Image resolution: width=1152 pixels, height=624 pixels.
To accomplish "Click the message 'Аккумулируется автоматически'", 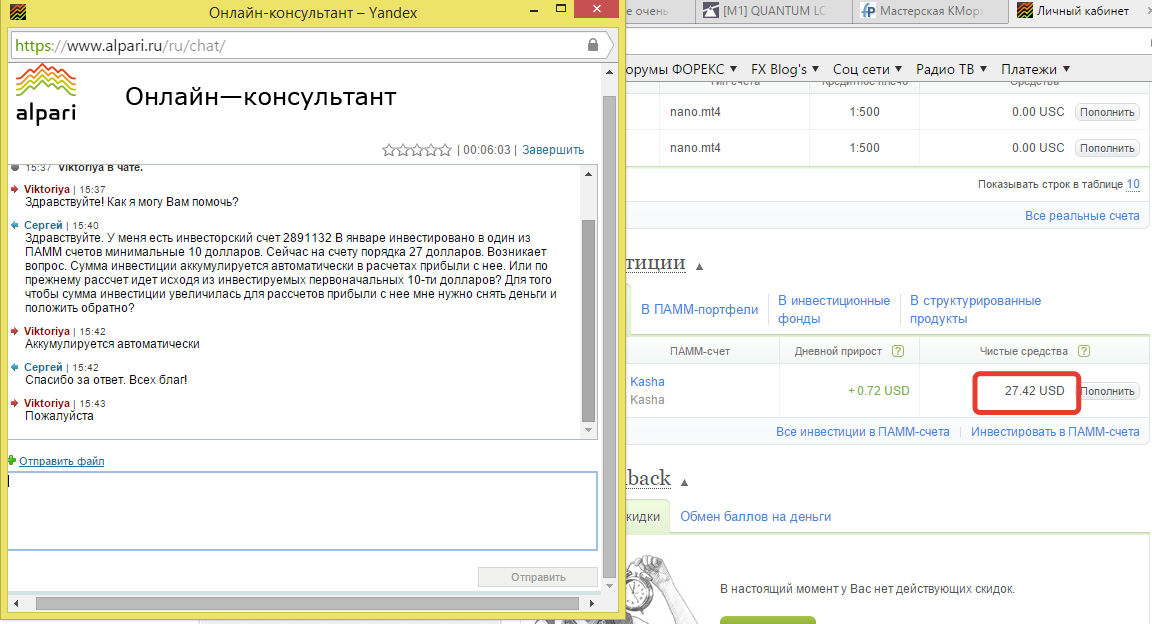I will click(x=112, y=344).
